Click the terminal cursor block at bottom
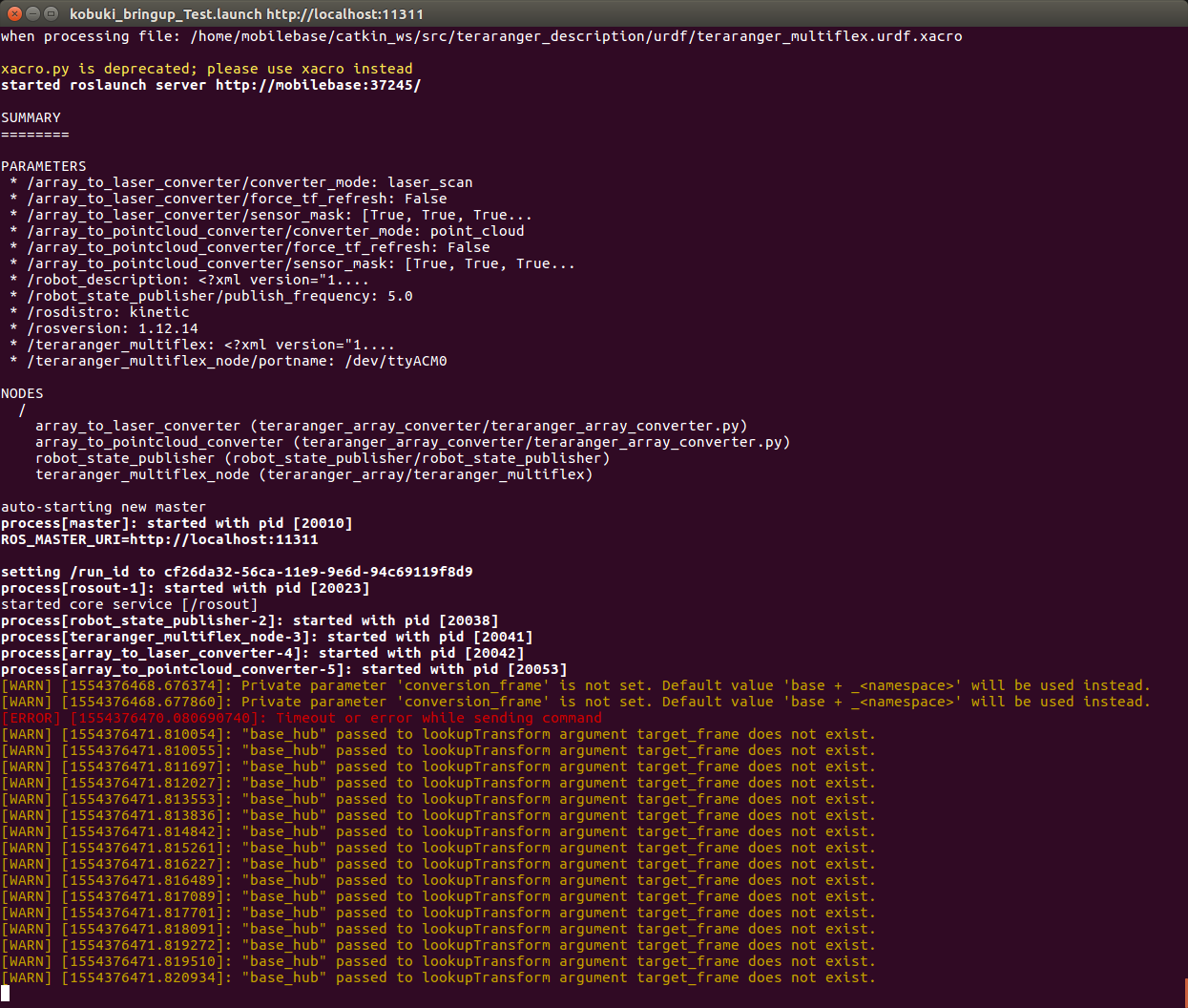 click(x=5, y=994)
